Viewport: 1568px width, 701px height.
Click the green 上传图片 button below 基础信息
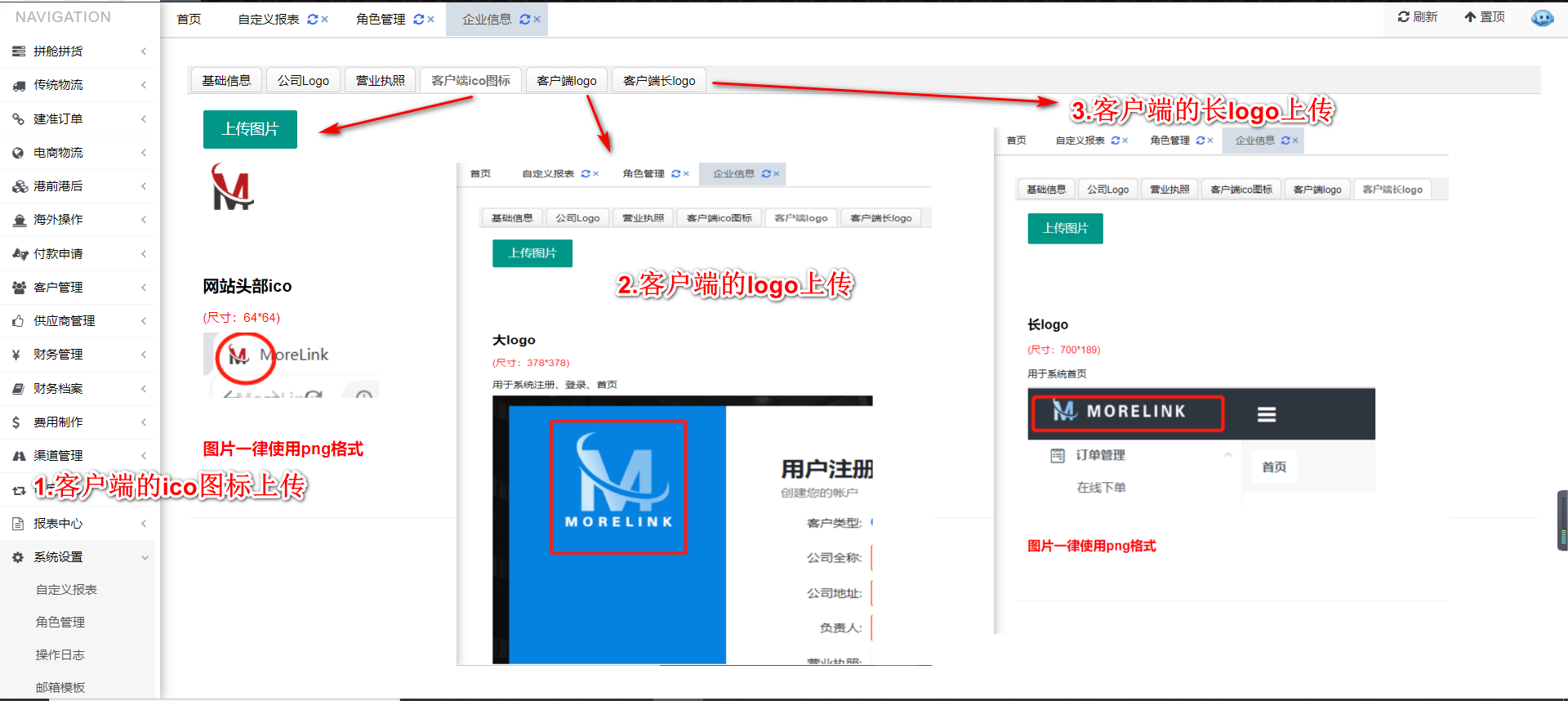[x=250, y=129]
